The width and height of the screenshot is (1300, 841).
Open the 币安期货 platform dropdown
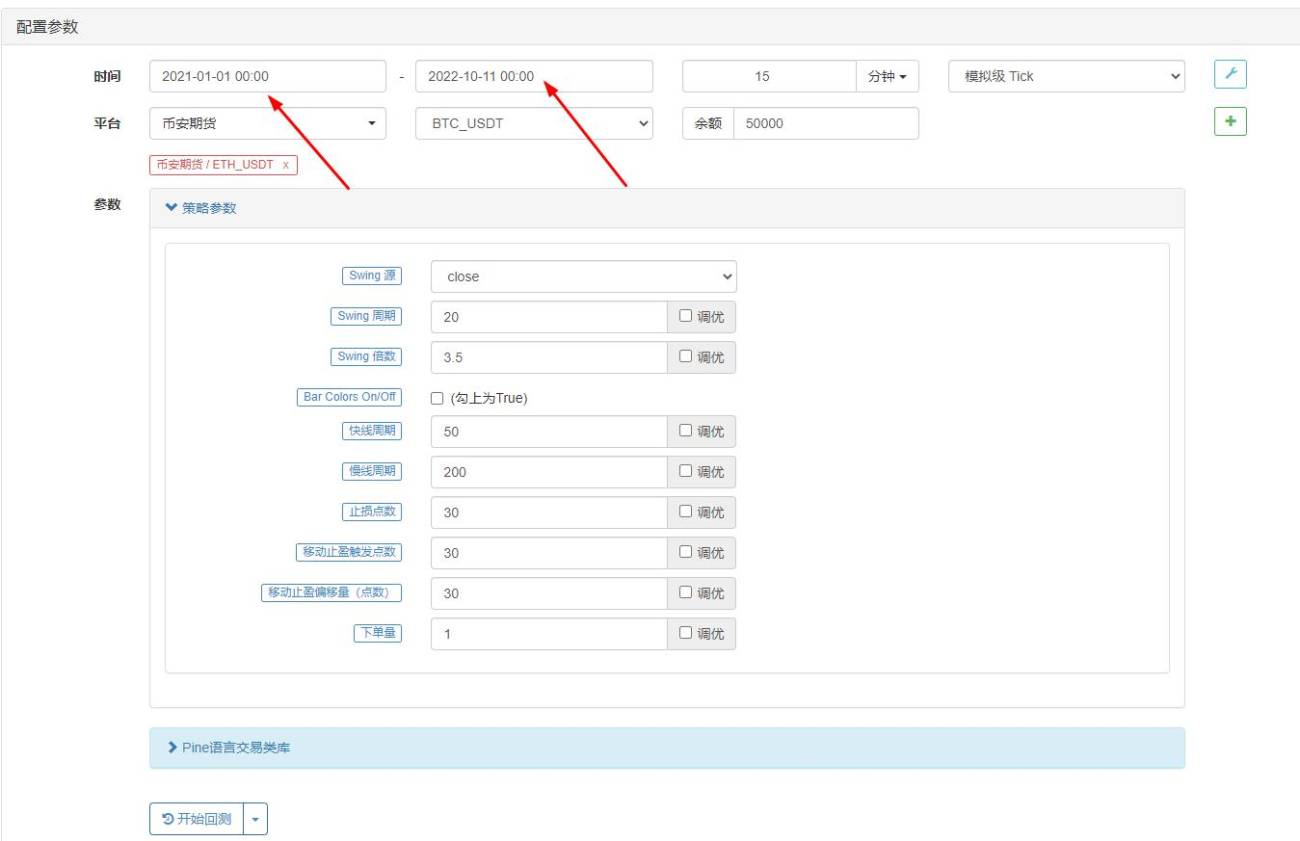point(267,124)
